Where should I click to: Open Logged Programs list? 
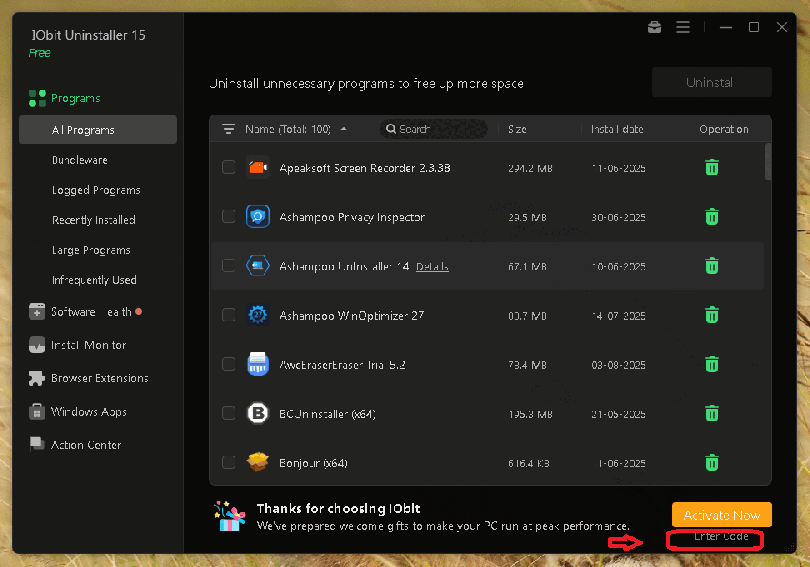96,190
